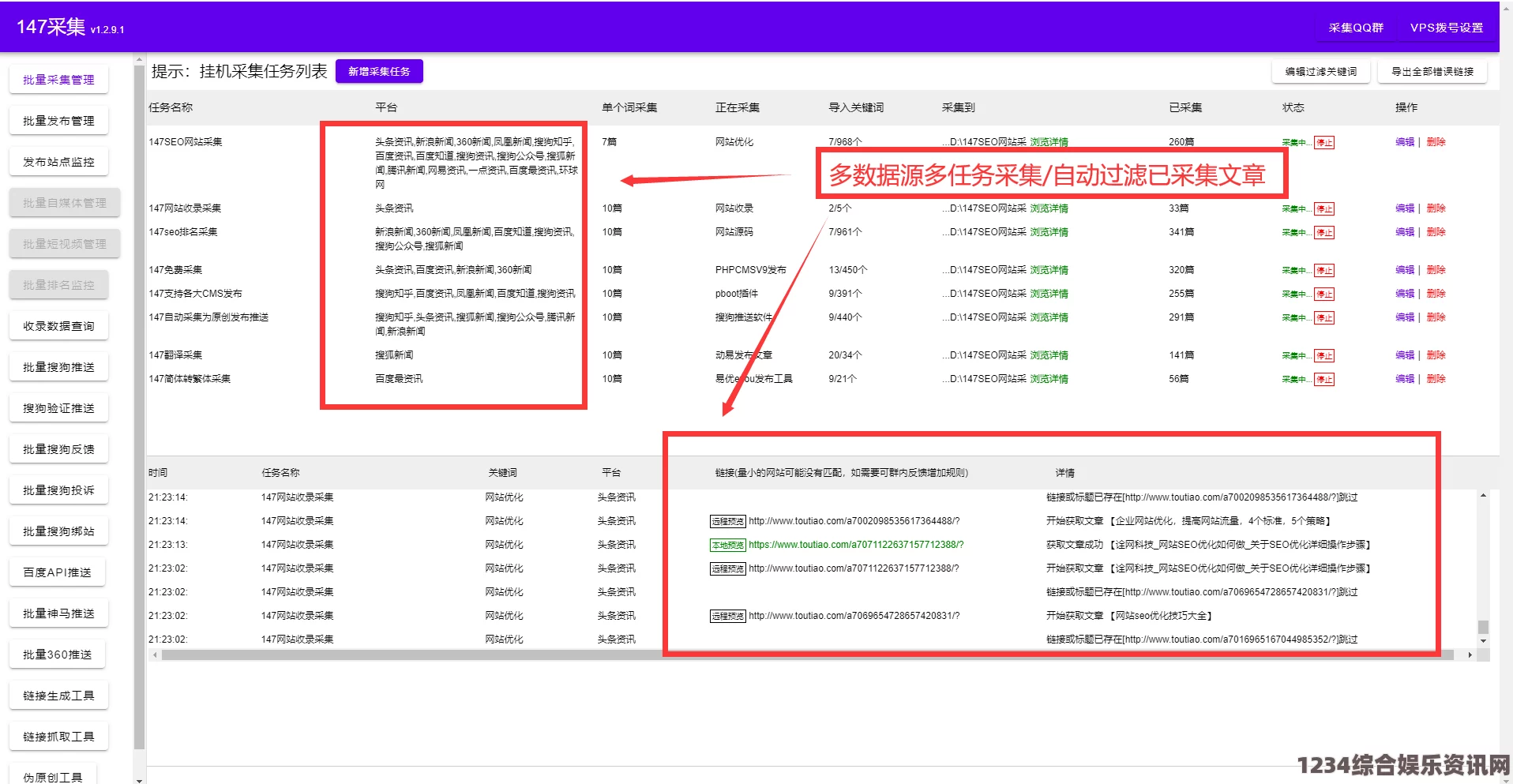Edit the 147翻译采集 task
The image size is (1513, 784).
pyautogui.click(x=1405, y=355)
